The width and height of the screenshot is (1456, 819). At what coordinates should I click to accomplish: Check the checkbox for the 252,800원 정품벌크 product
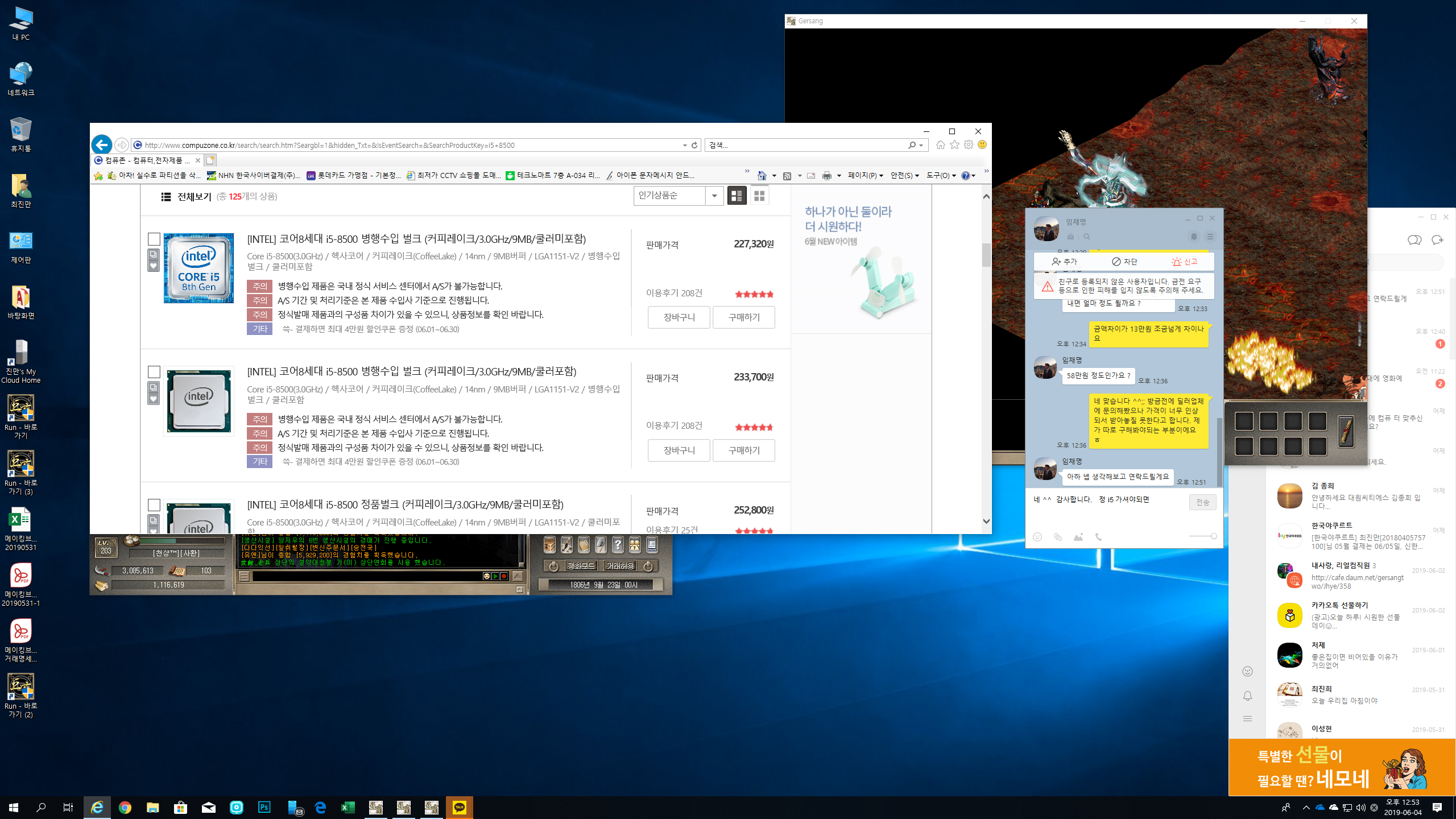pyautogui.click(x=154, y=505)
